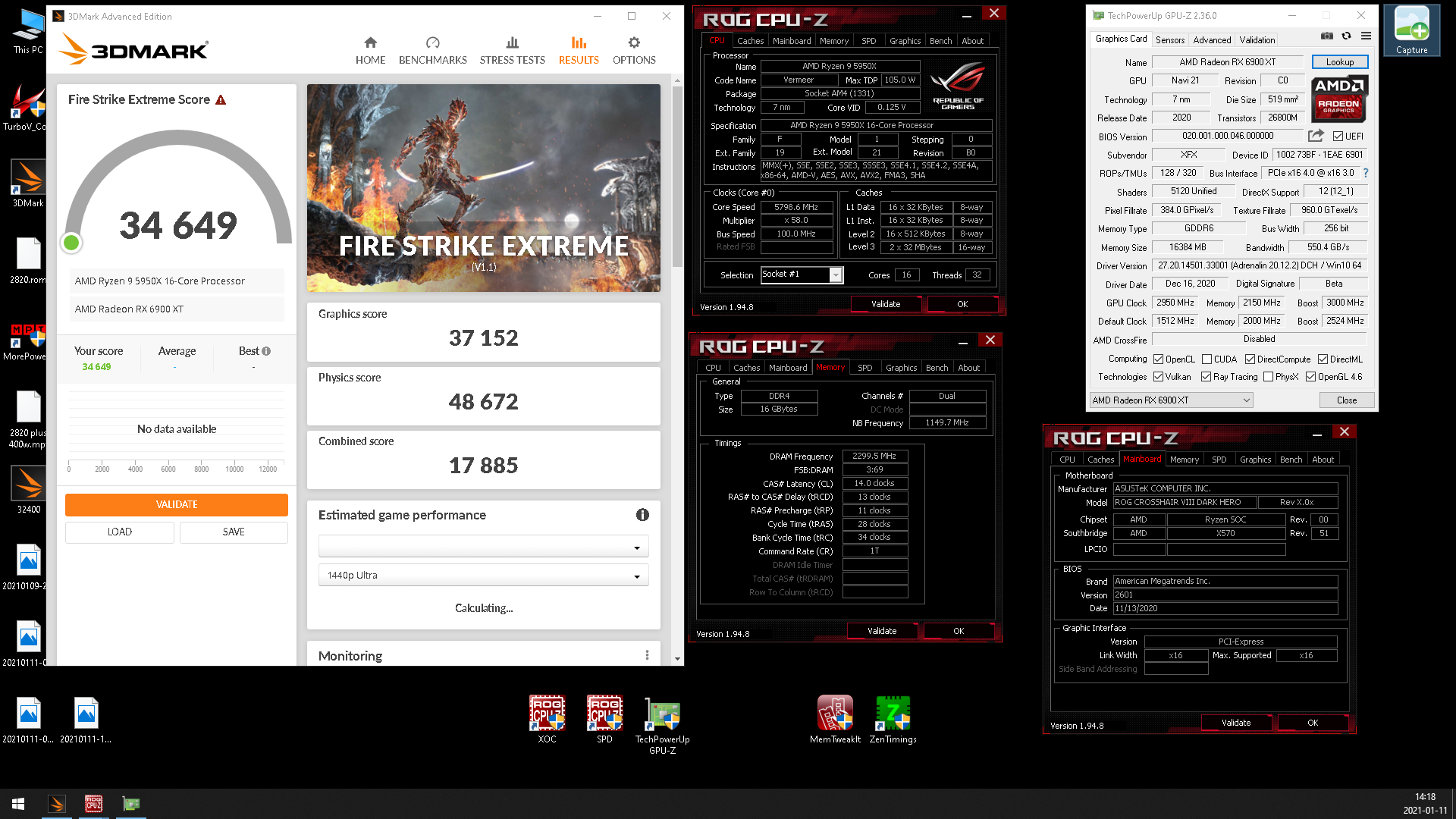Toggle the DirectCompute checkbox
This screenshot has width=1456, height=819.
(1250, 359)
